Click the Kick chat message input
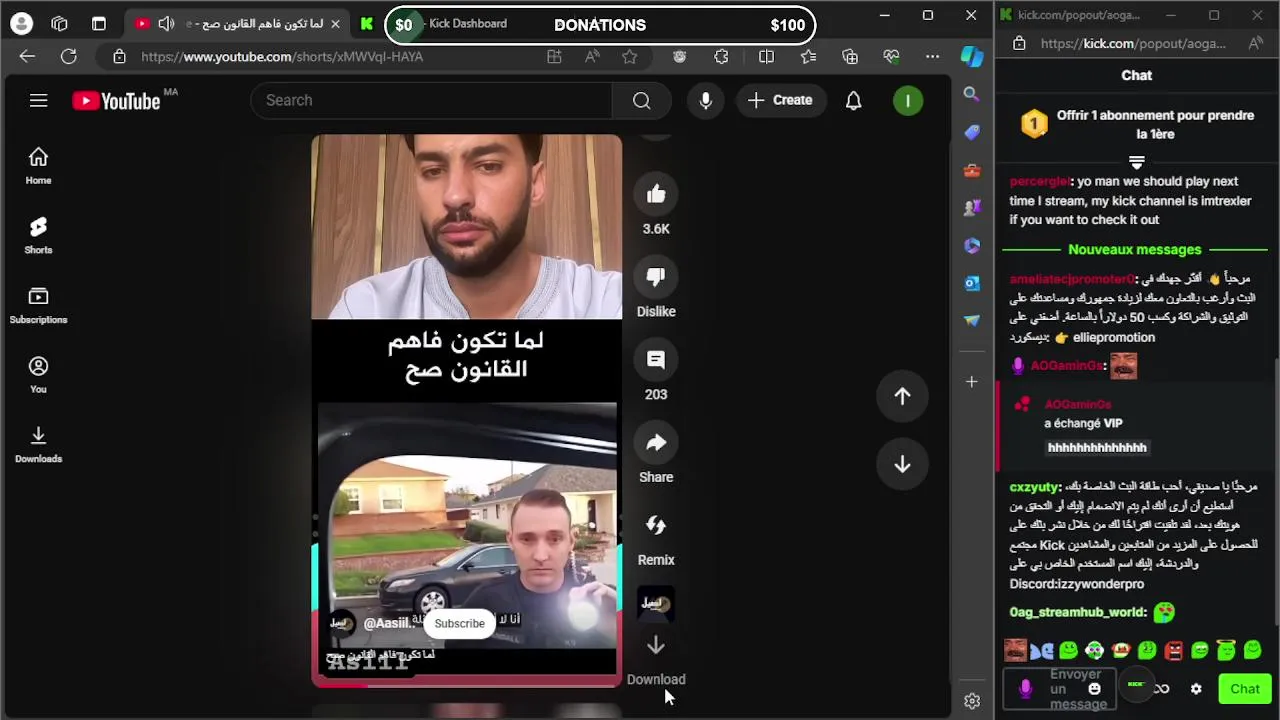 (1062, 689)
